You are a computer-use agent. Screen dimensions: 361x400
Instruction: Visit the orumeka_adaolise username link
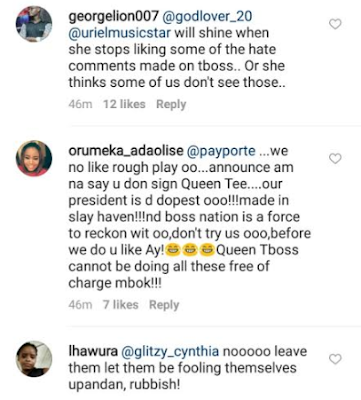tap(126, 151)
